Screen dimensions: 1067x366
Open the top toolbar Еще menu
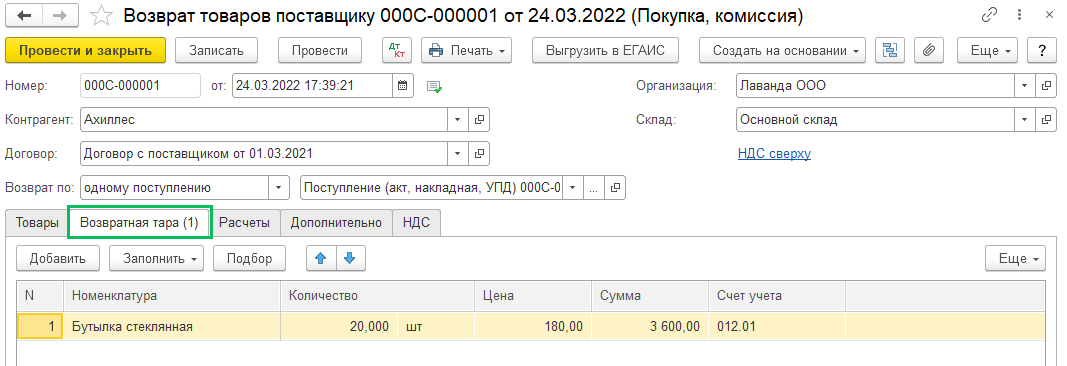[x=987, y=50]
